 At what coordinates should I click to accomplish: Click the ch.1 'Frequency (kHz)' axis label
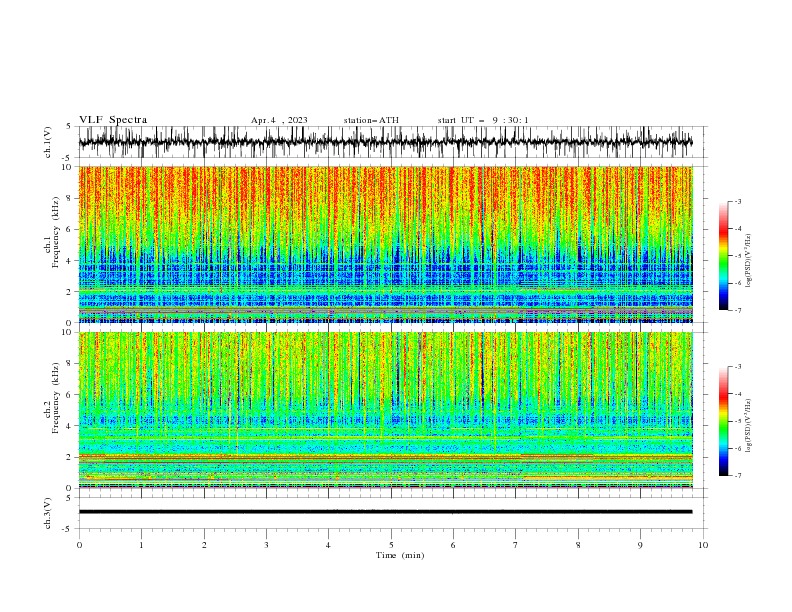(x=56, y=232)
